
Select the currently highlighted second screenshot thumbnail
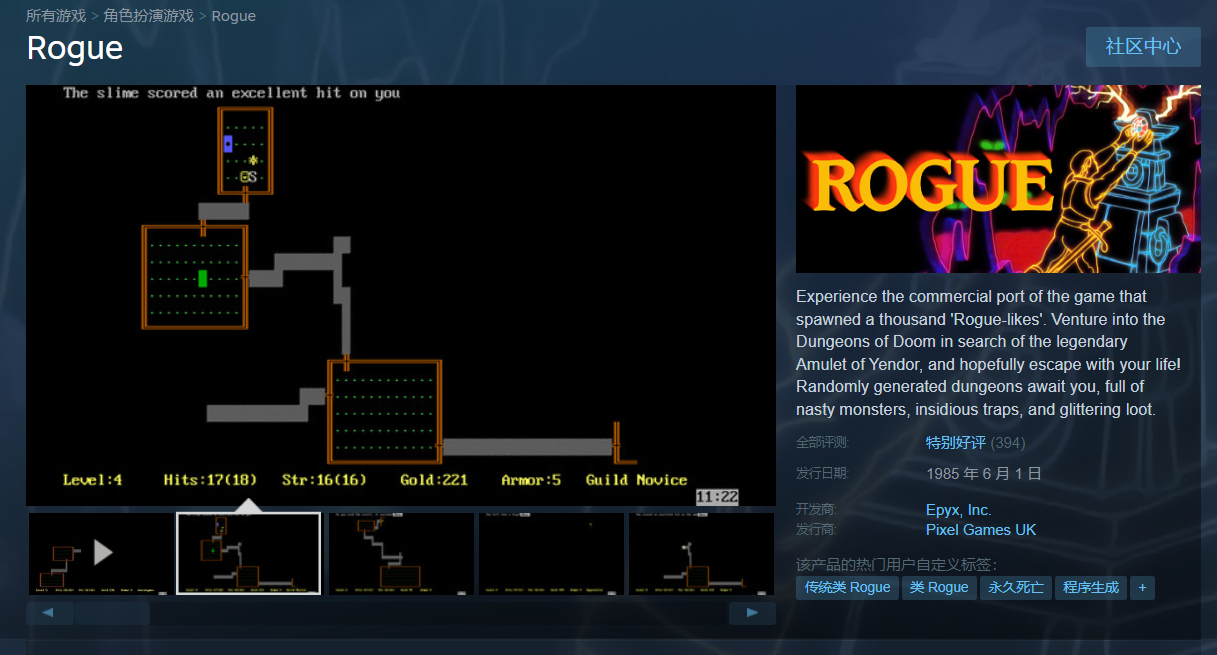249,553
